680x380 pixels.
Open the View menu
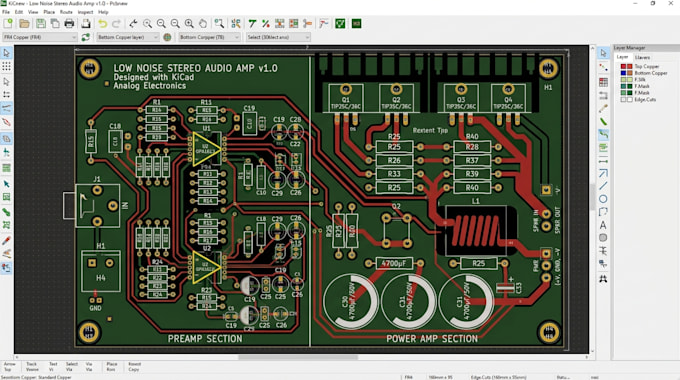click(33, 12)
